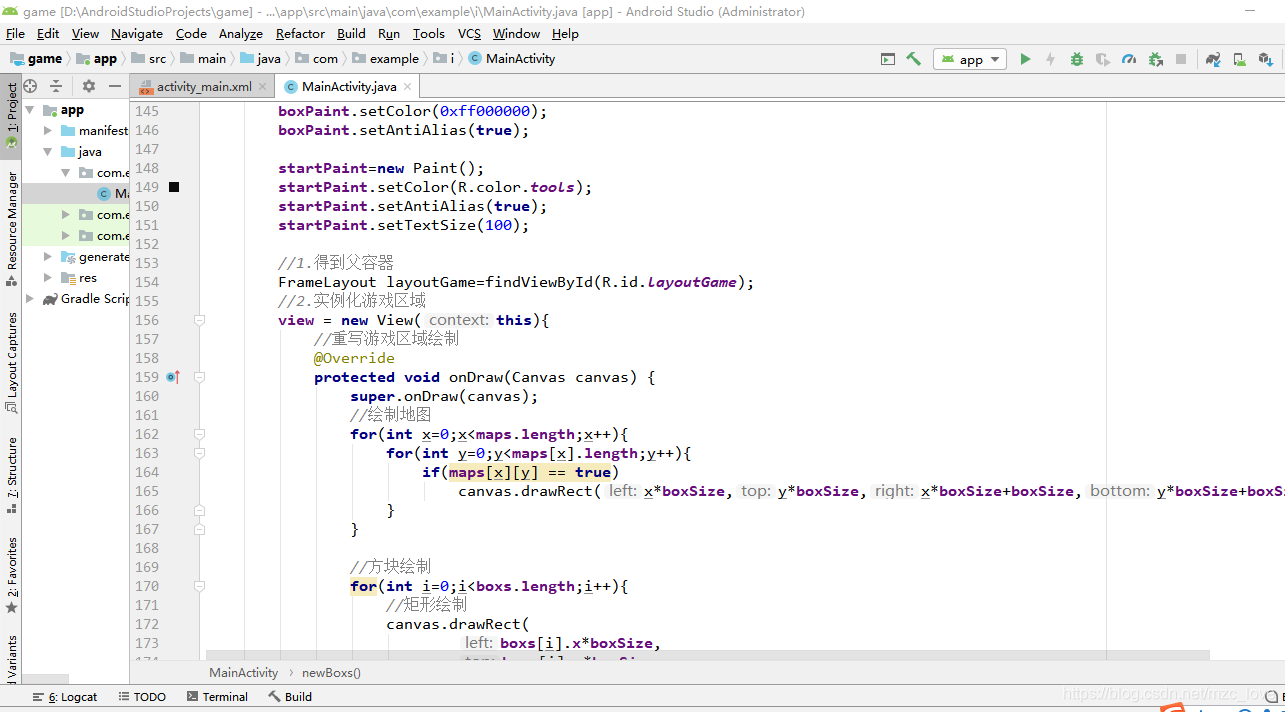The image size is (1285, 712).
Task: Open the Build menu
Action: click(x=351, y=33)
